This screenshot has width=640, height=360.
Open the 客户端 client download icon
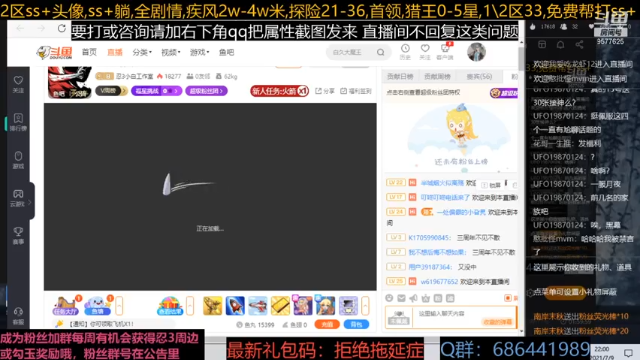click(445, 52)
